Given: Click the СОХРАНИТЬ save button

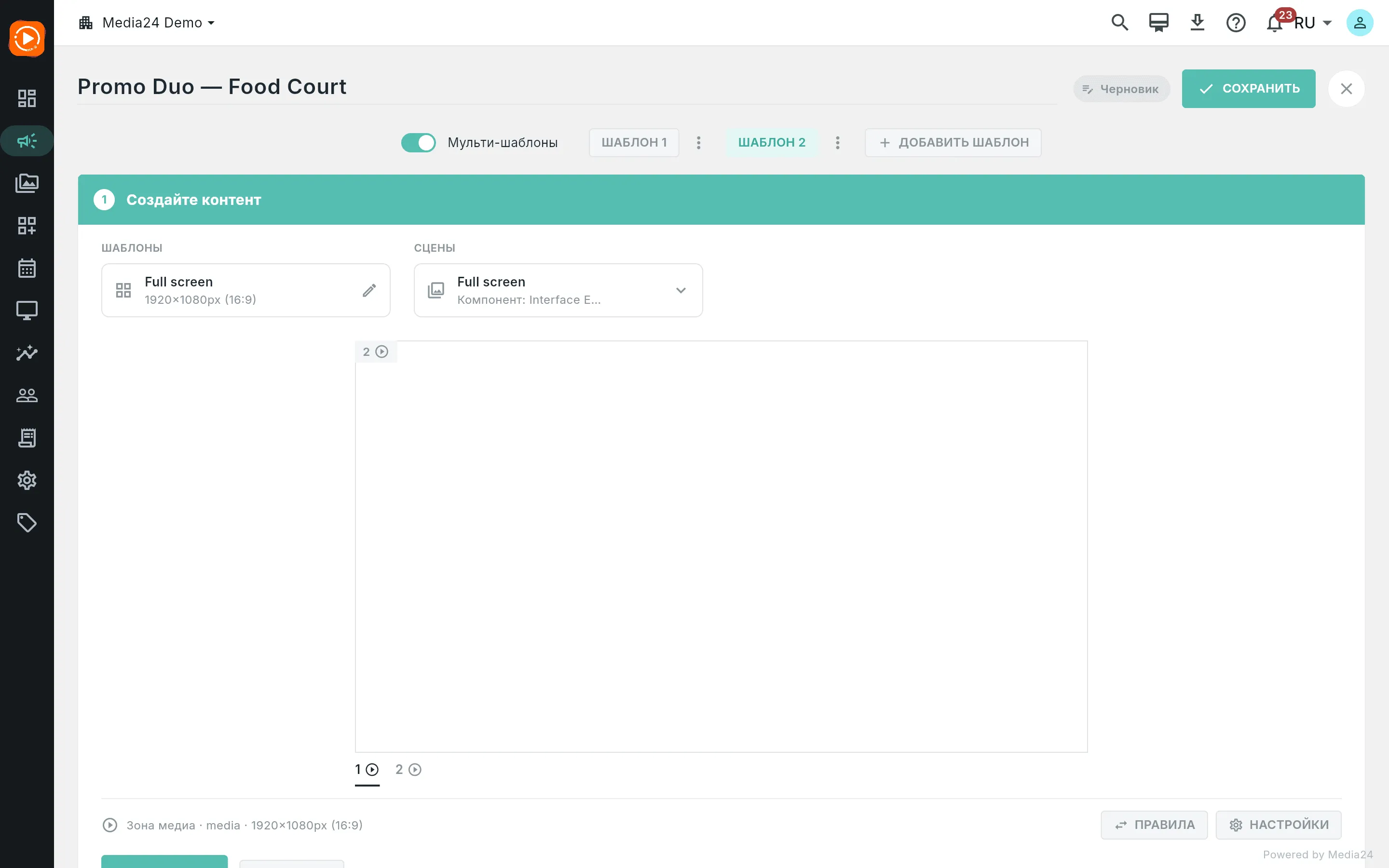Looking at the screenshot, I should (1248, 88).
